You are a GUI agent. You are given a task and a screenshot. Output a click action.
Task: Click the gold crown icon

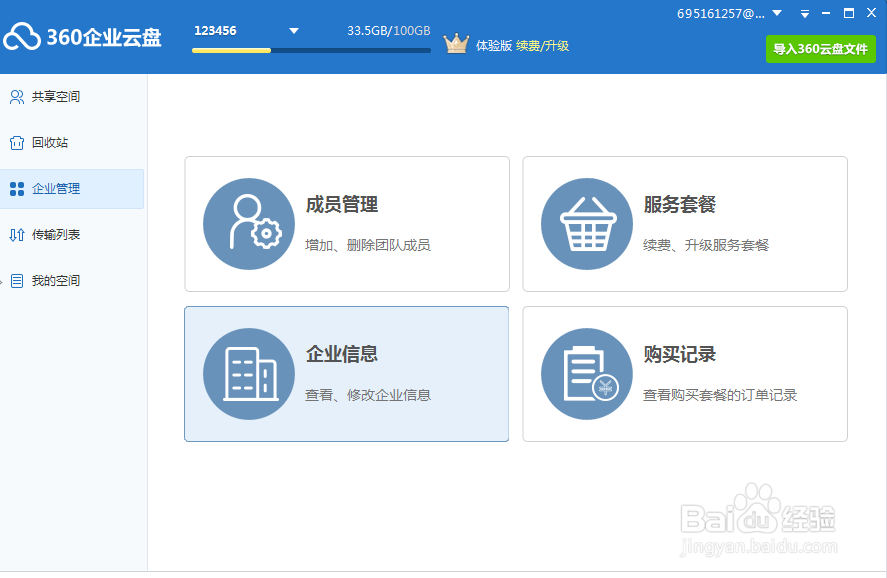pyautogui.click(x=456, y=44)
